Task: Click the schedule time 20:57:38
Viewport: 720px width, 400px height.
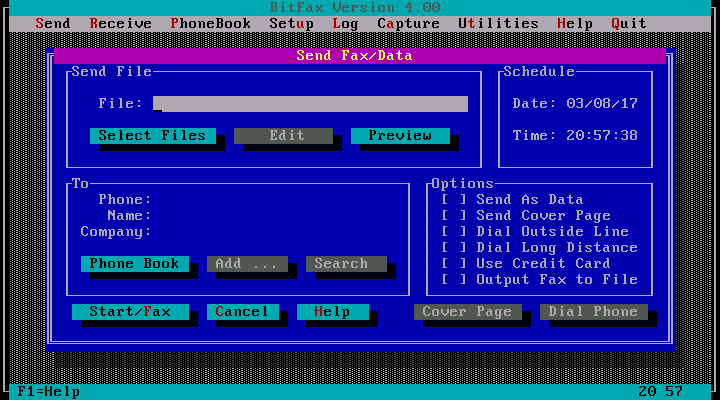Action: [602, 136]
